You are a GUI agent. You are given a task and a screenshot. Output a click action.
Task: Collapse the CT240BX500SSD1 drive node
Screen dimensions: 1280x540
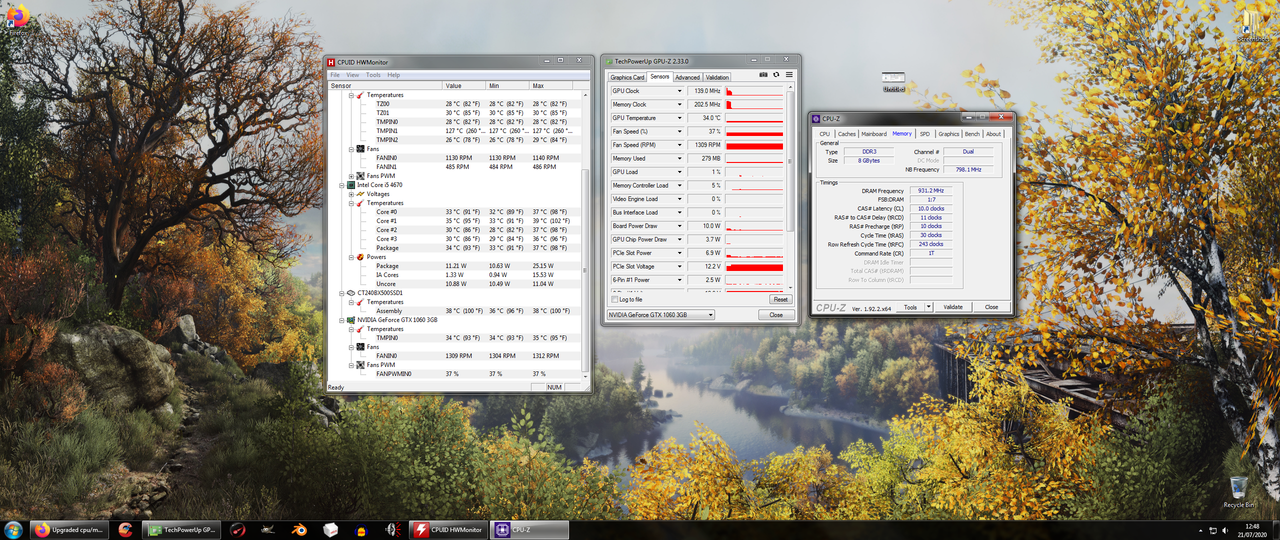(343, 293)
